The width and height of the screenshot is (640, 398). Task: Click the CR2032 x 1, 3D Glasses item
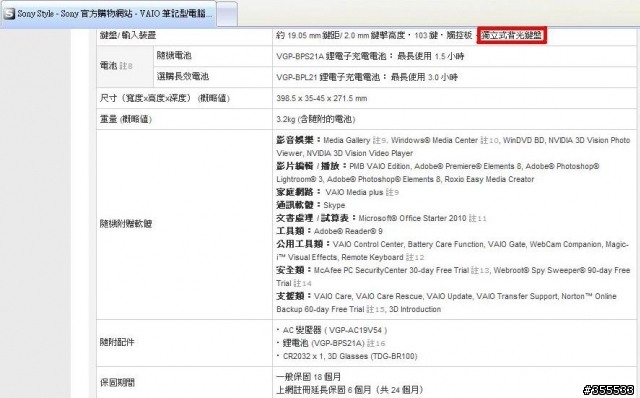(350, 356)
